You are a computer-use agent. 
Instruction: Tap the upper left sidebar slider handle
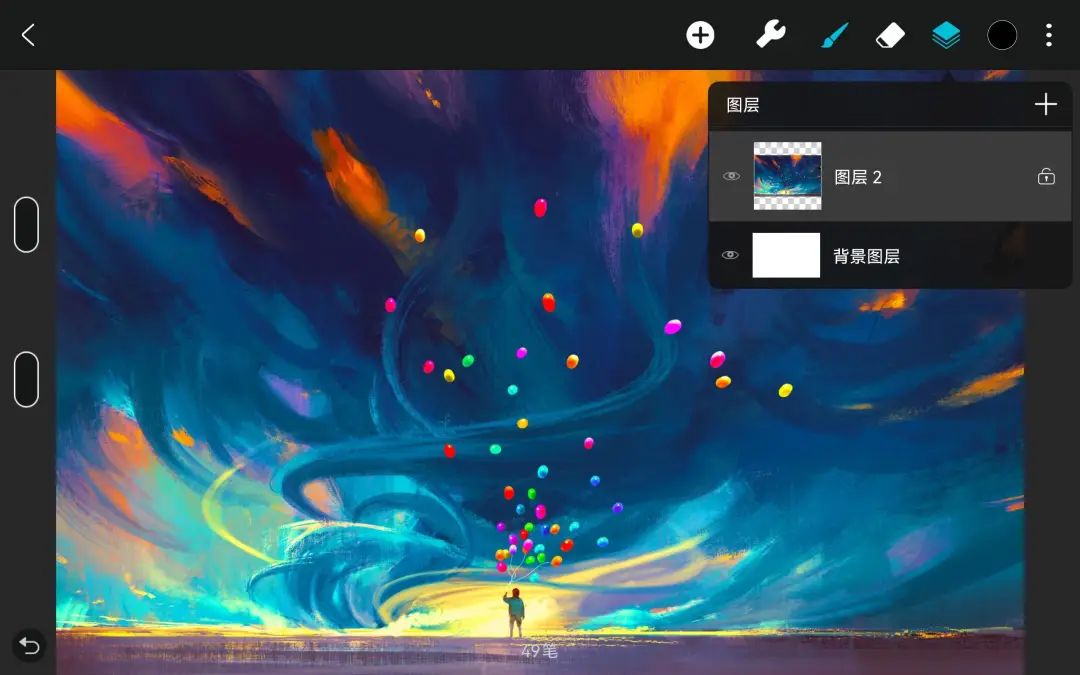(x=26, y=225)
